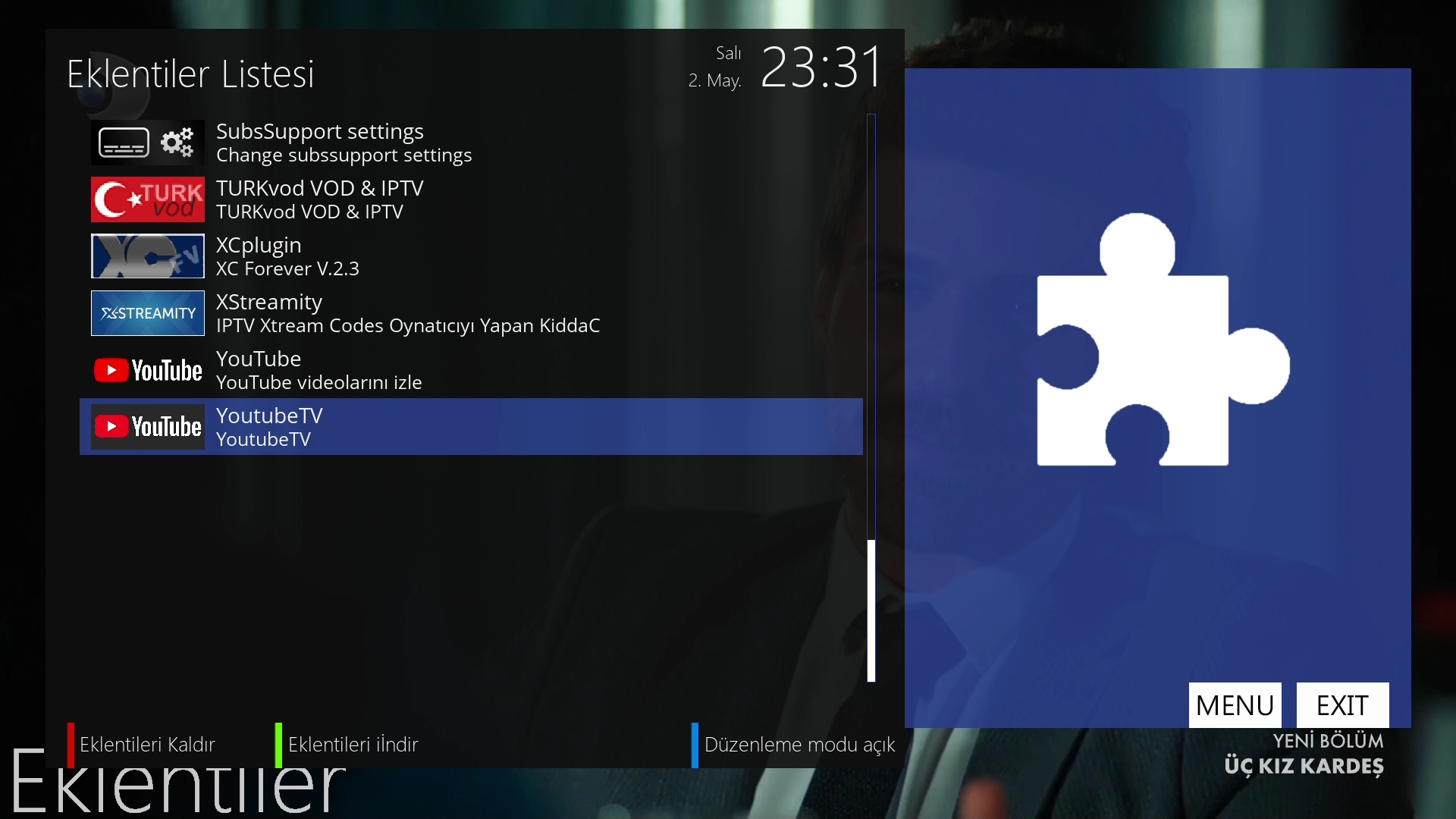Select highlighted 'YoutubeTV' entry title
The width and height of the screenshot is (1456, 819).
pyautogui.click(x=269, y=416)
